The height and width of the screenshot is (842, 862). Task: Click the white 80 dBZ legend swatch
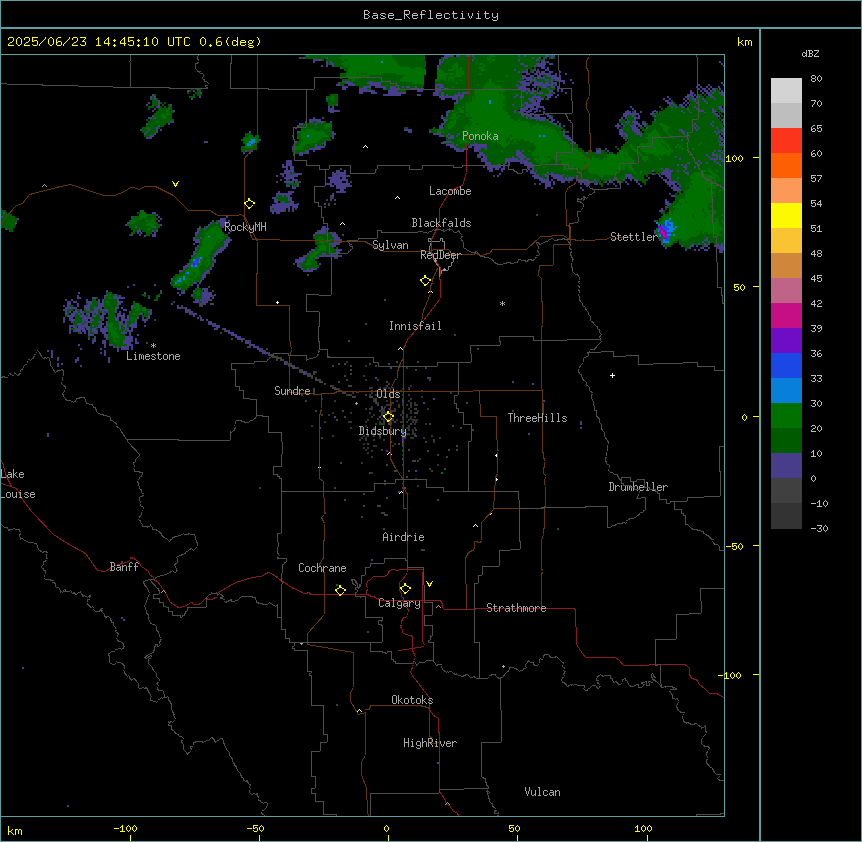coord(786,91)
